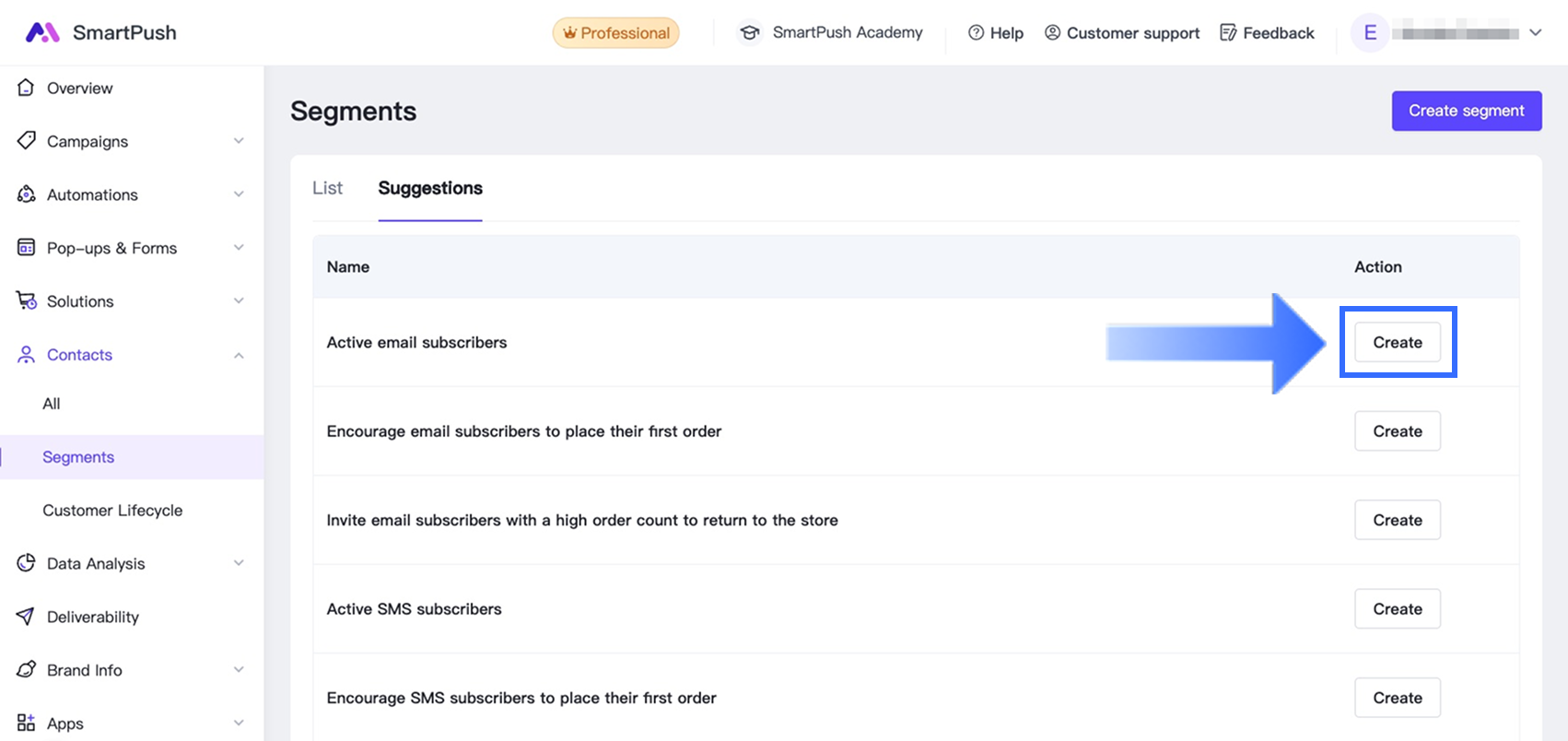This screenshot has width=1568, height=741.
Task: Click the Automations icon in sidebar
Action: tap(26, 194)
